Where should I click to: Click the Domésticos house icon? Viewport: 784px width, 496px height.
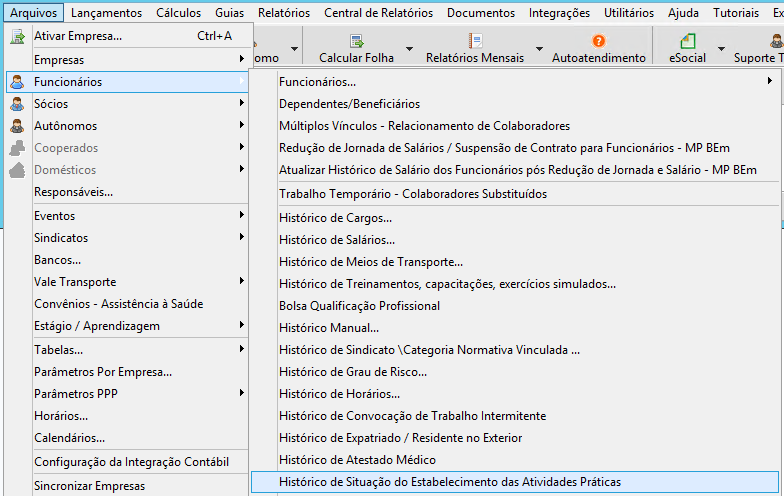[x=17, y=170]
